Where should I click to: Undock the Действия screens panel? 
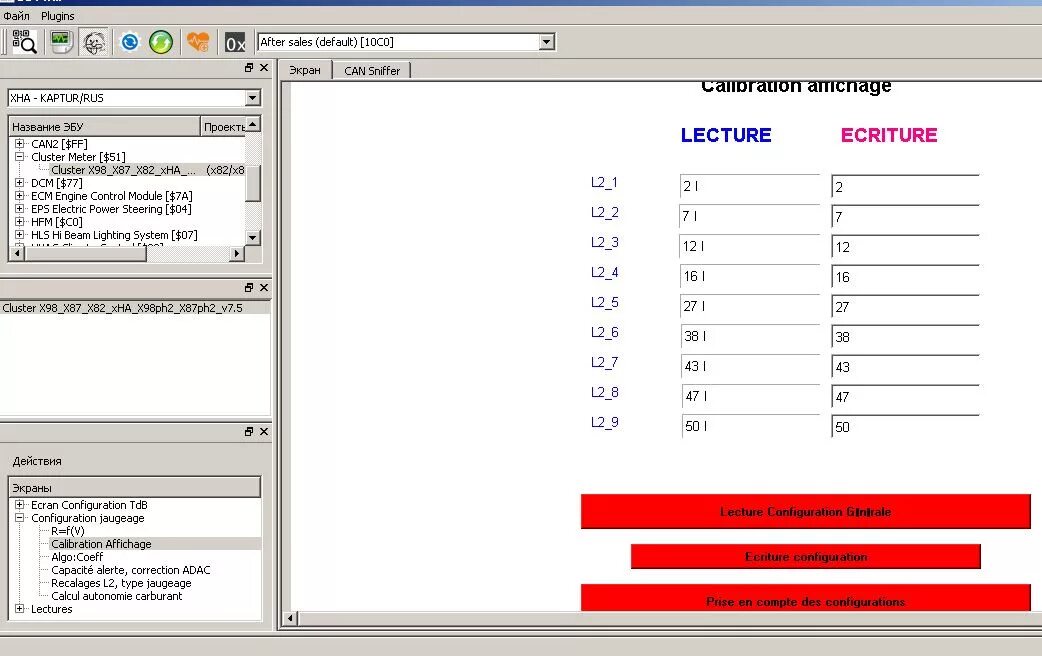point(249,432)
